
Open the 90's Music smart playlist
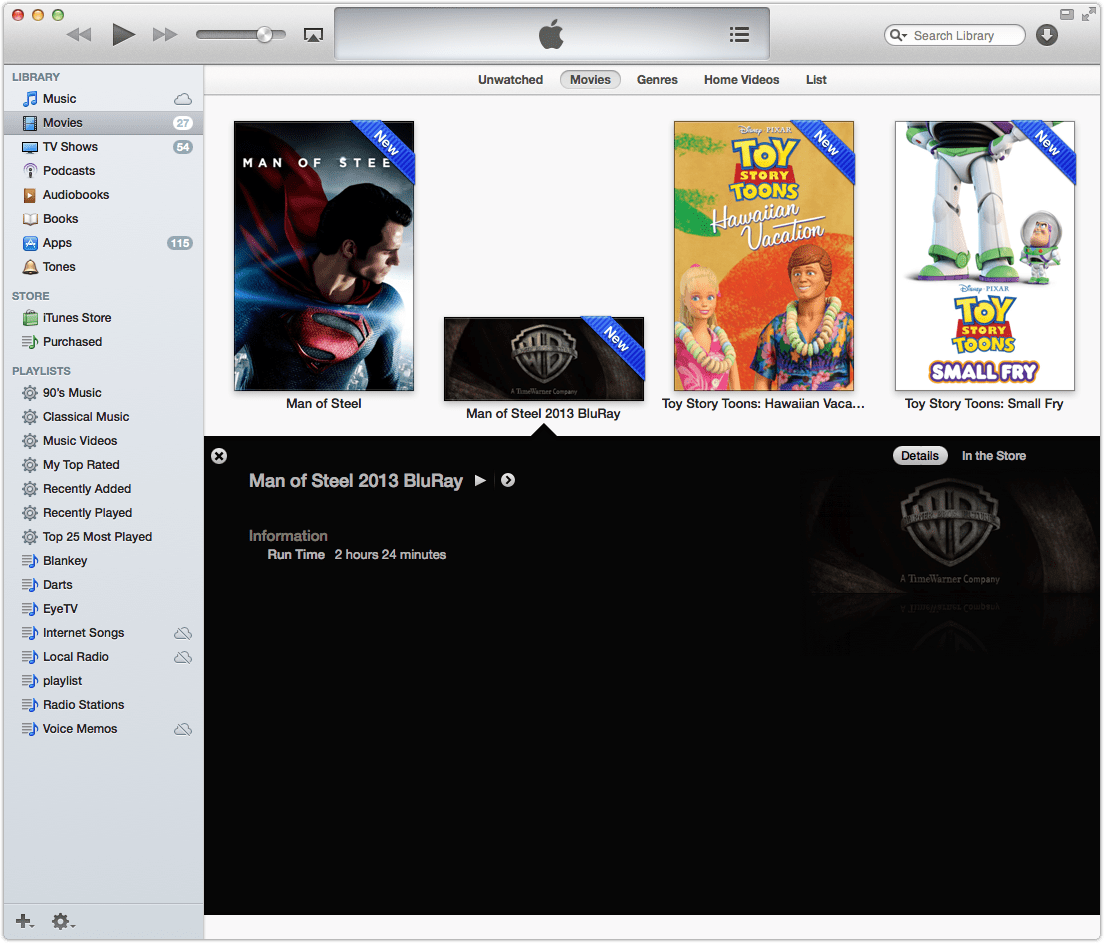click(102, 392)
